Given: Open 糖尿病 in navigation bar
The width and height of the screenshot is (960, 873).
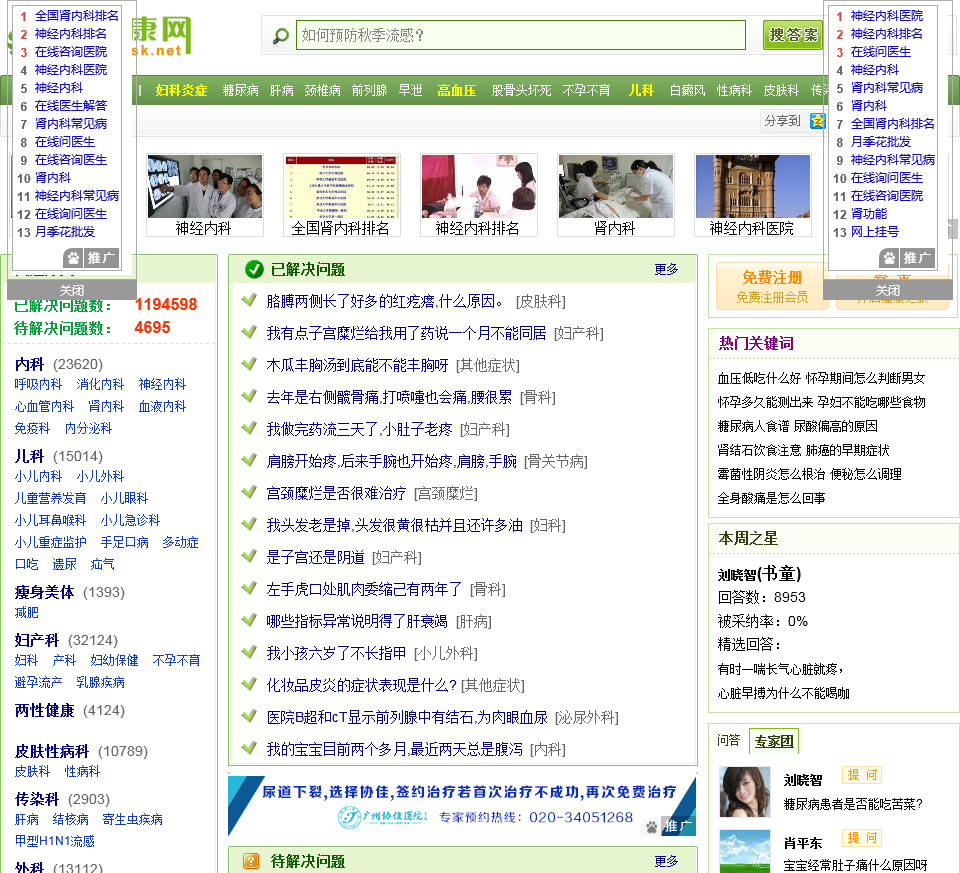Looking at the screenshot, I should [240, 91].
